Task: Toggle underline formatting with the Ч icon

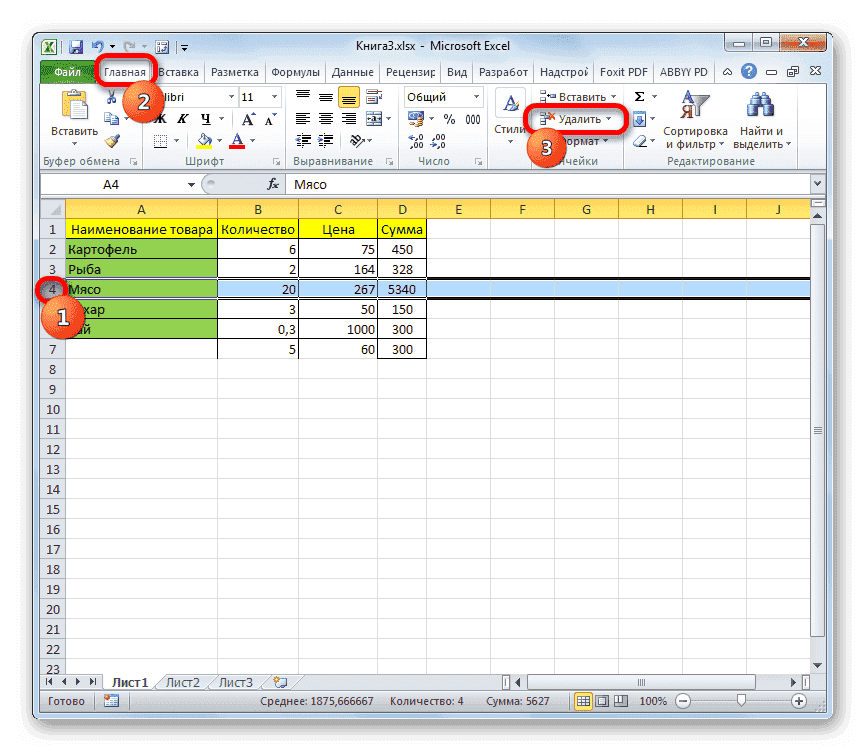Action: [204, 118]
